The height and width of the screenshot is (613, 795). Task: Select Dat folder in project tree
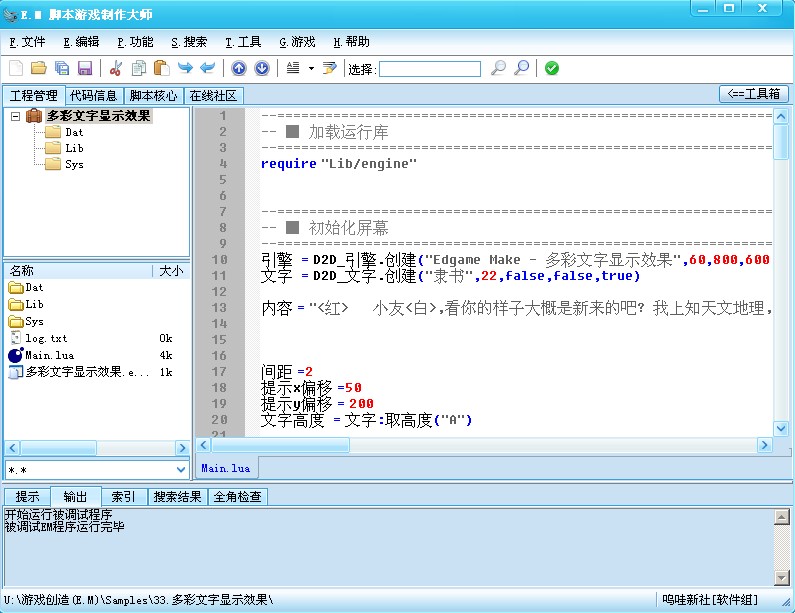(74, 132)
